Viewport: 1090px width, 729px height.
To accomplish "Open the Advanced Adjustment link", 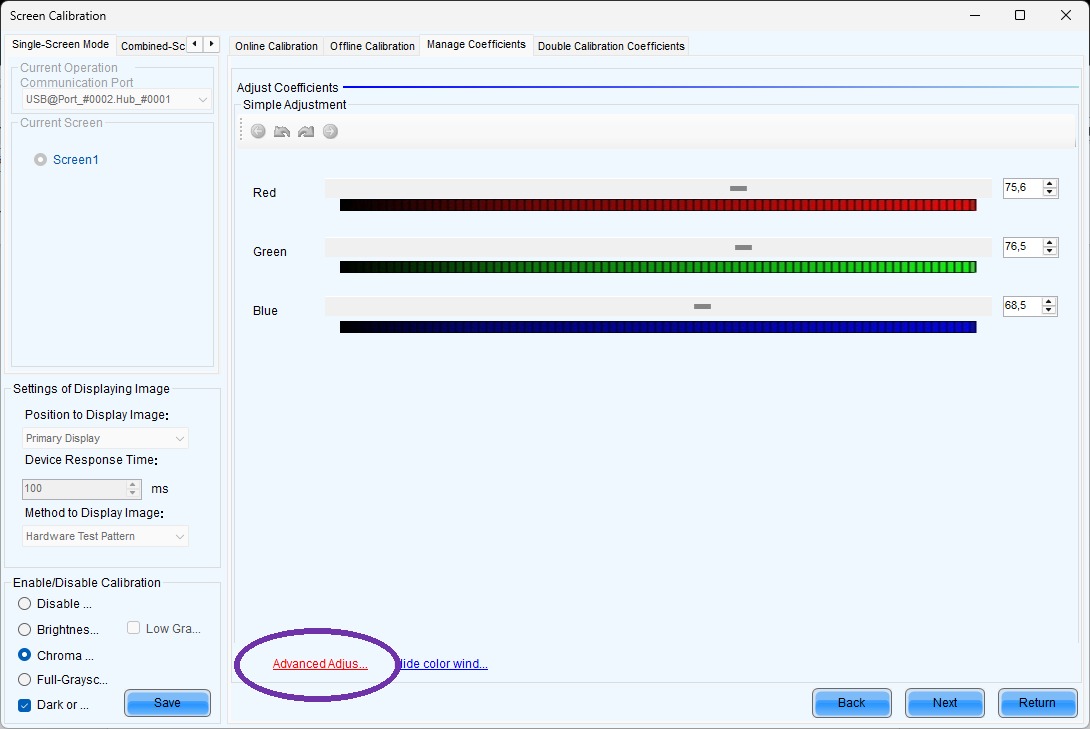I will coord(320,664).
